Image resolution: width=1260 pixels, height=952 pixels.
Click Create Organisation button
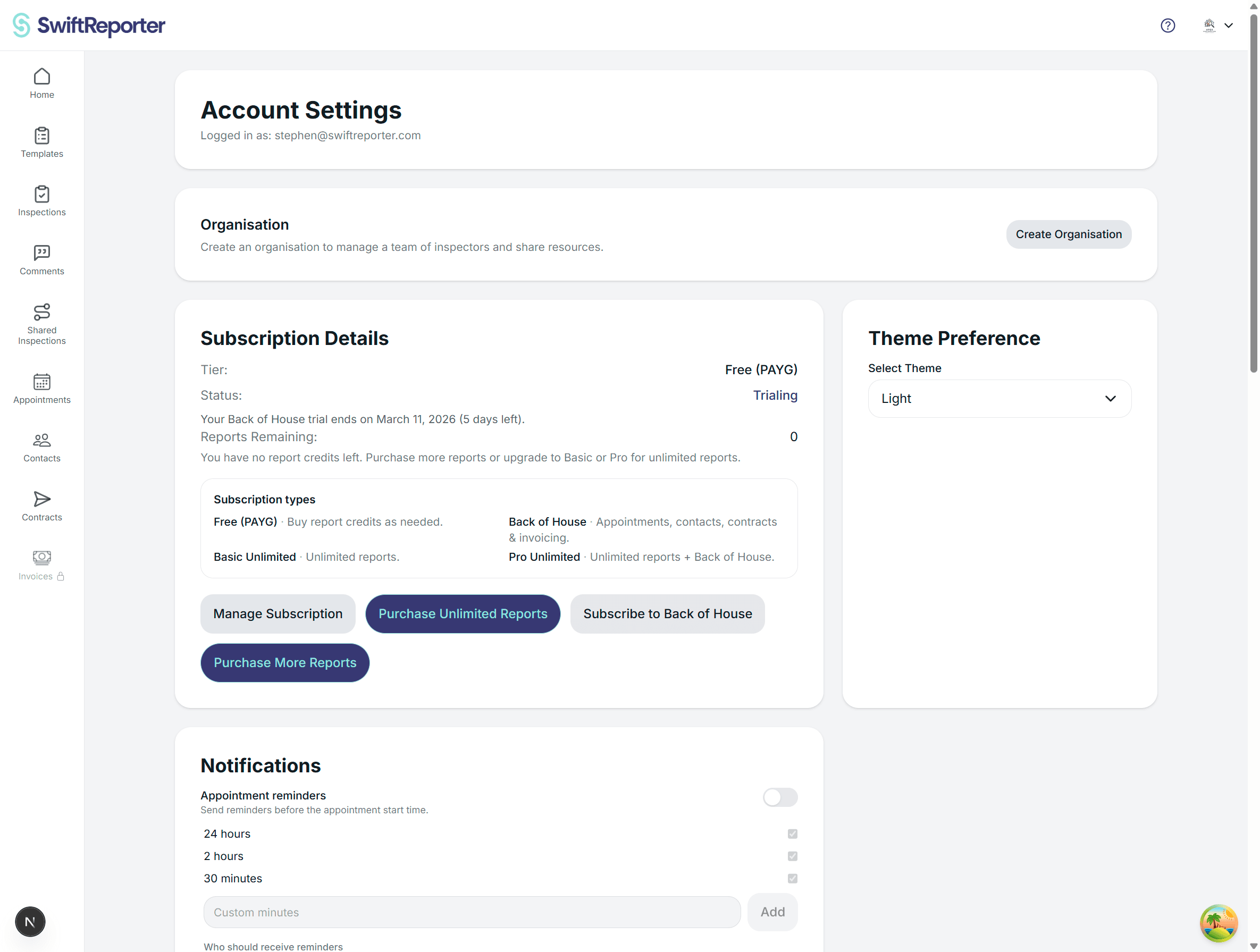pyautogui.click(x=1069, y=234)
